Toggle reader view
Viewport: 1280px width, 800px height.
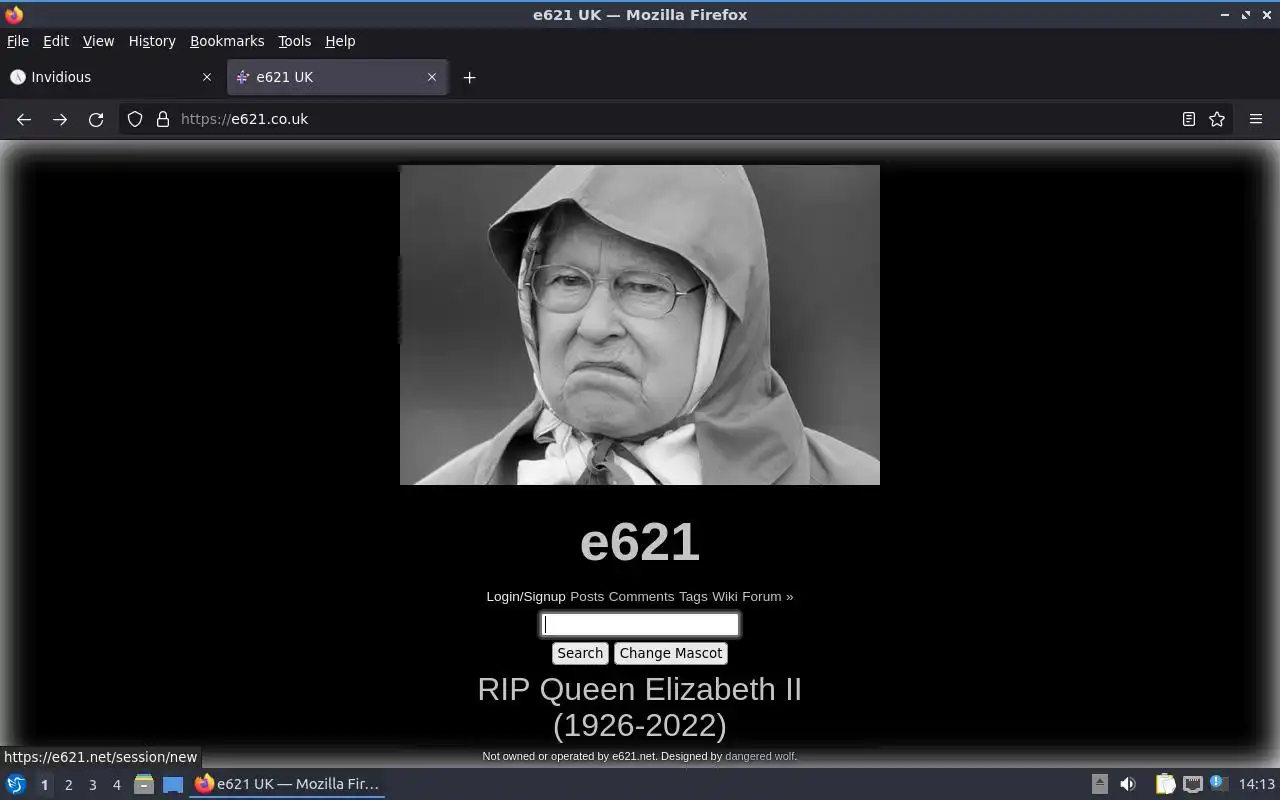(x=1188, y=119)
